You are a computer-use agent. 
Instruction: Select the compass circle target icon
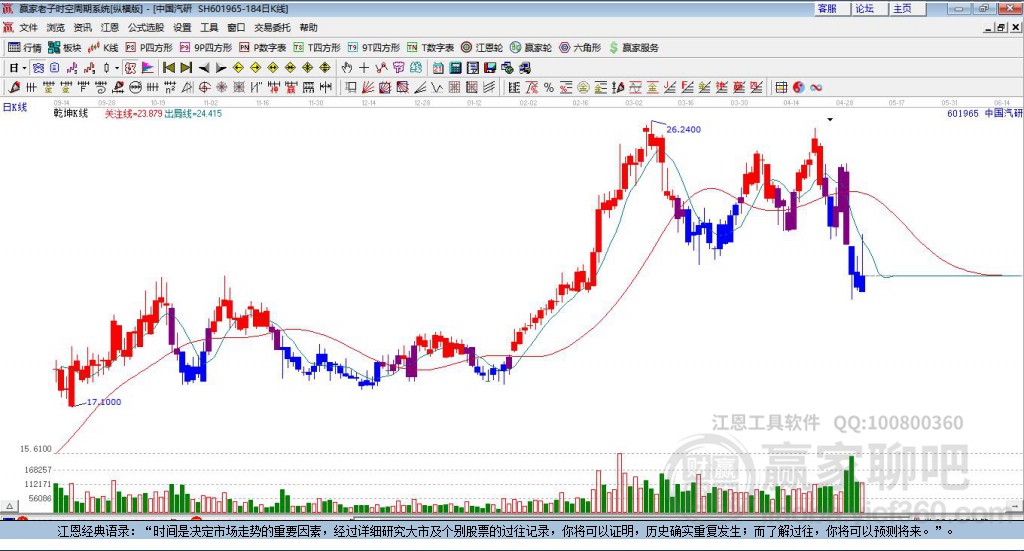(204, 87)
